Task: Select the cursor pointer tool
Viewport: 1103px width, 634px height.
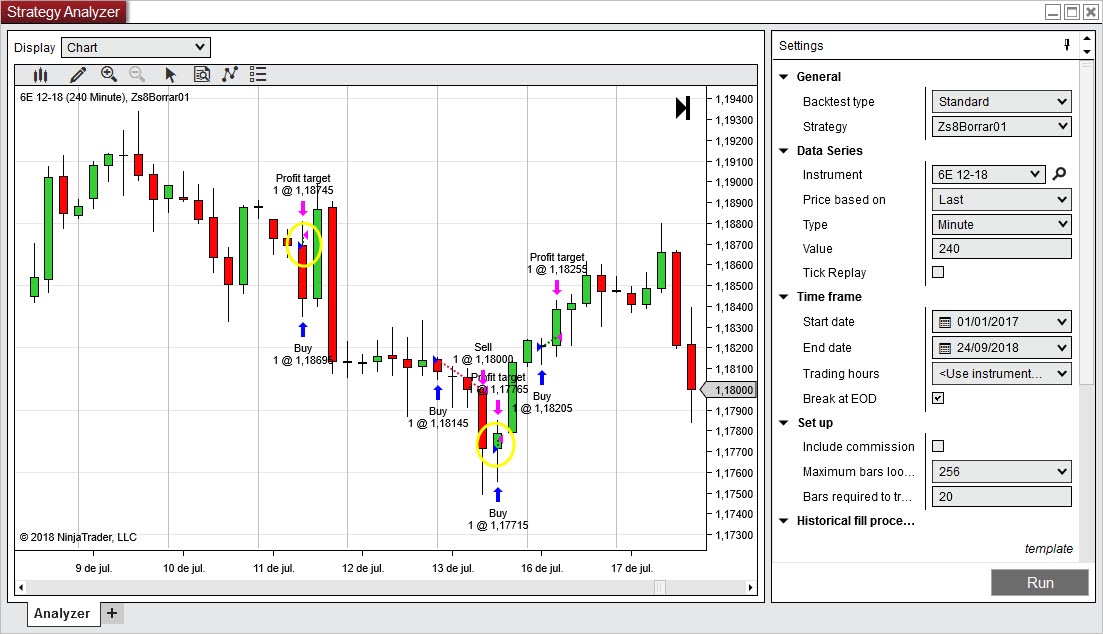Action: click(x=170, y=75)
